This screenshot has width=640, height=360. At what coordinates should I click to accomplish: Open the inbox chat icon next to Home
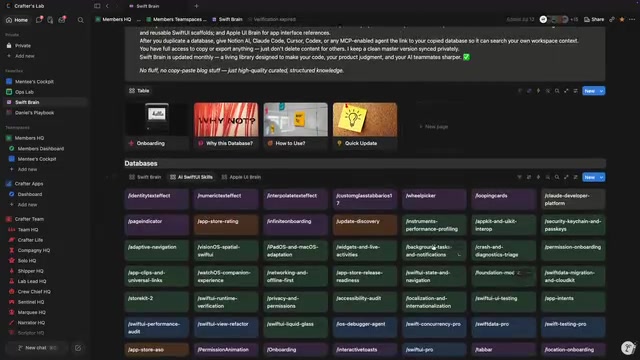point(39,20)
